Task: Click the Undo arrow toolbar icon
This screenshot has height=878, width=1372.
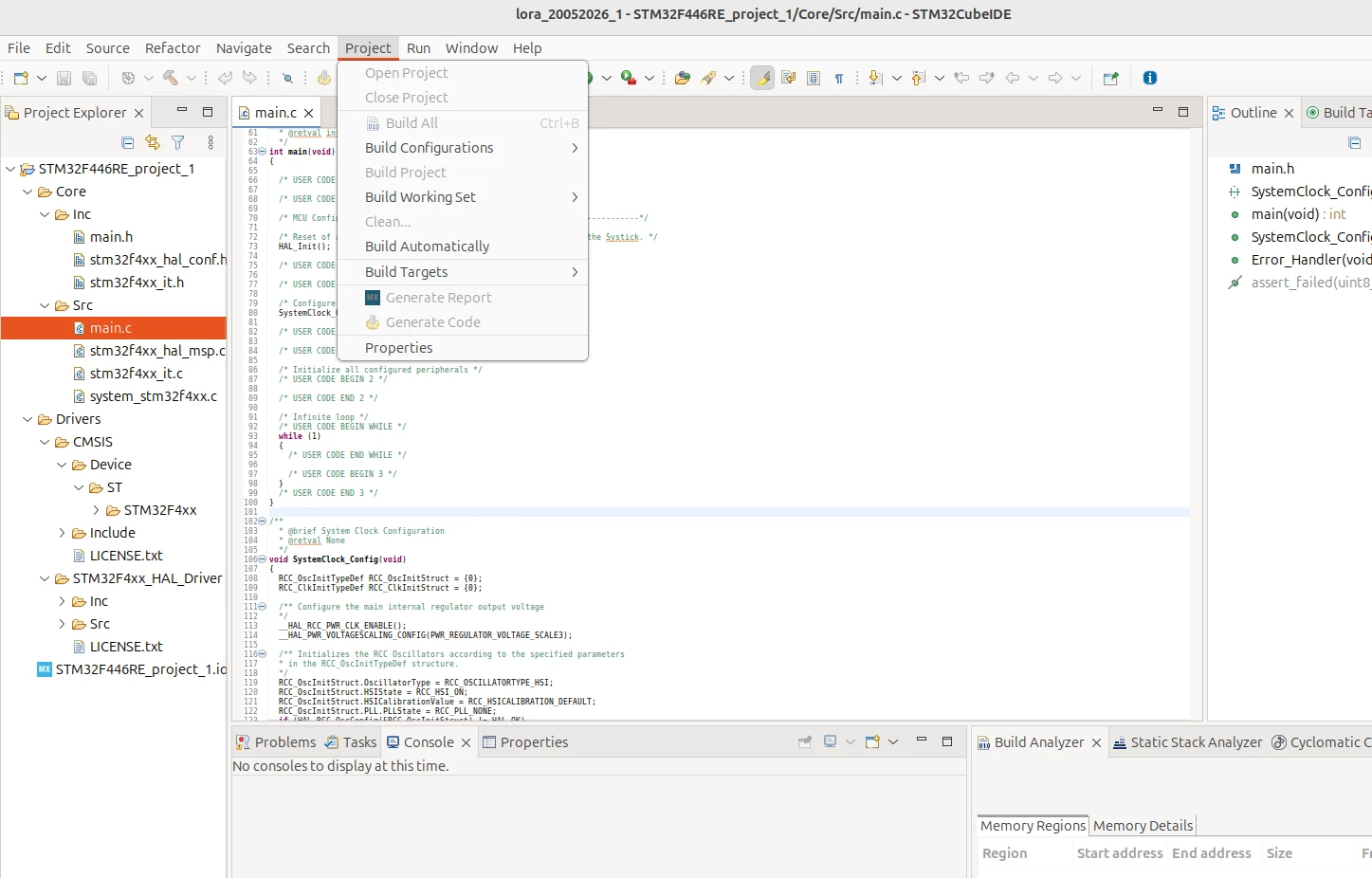Action: click(225, 78)
